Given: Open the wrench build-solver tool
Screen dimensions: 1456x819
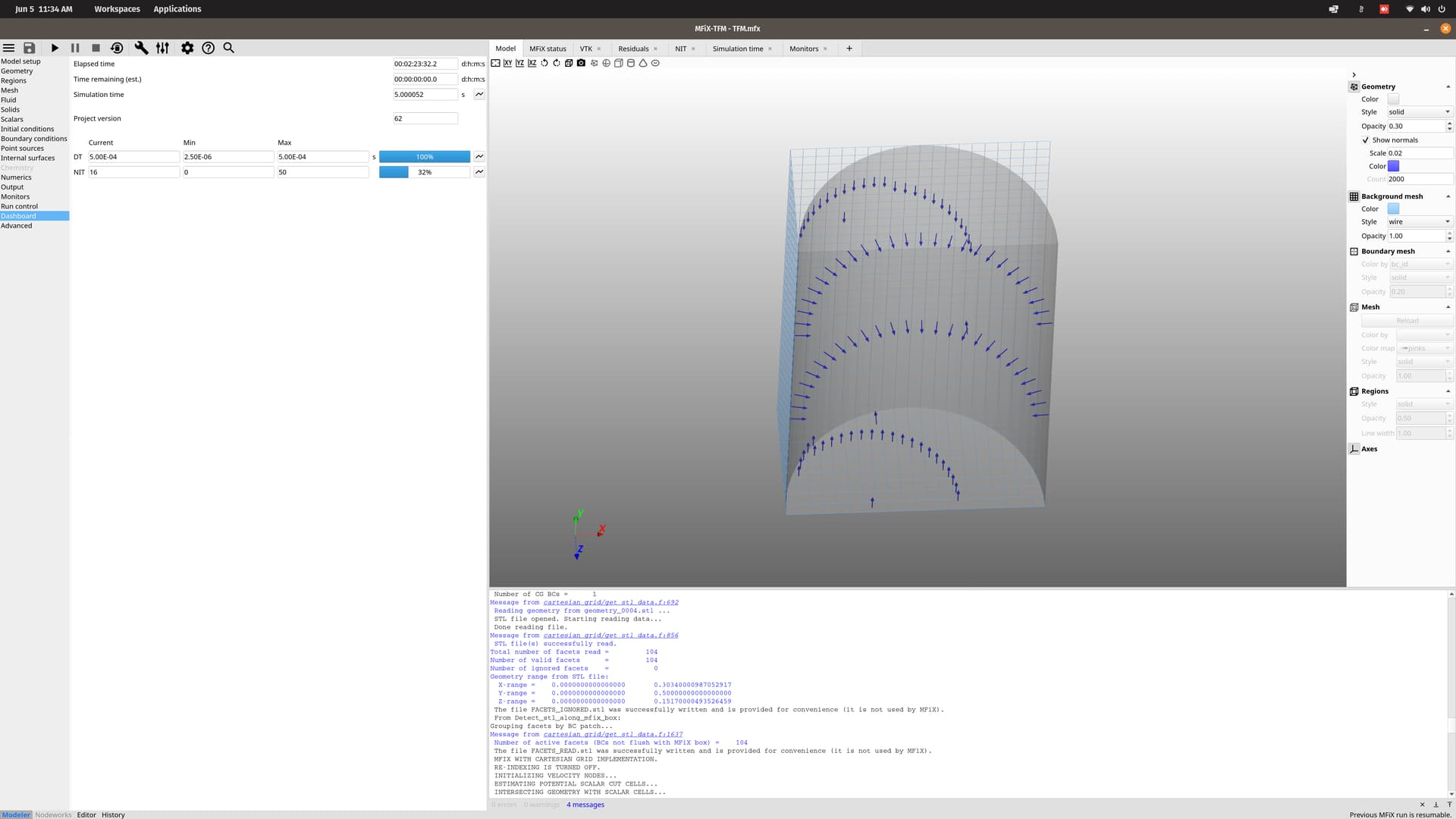Looking at the screenshot, I should pos(141,48).
